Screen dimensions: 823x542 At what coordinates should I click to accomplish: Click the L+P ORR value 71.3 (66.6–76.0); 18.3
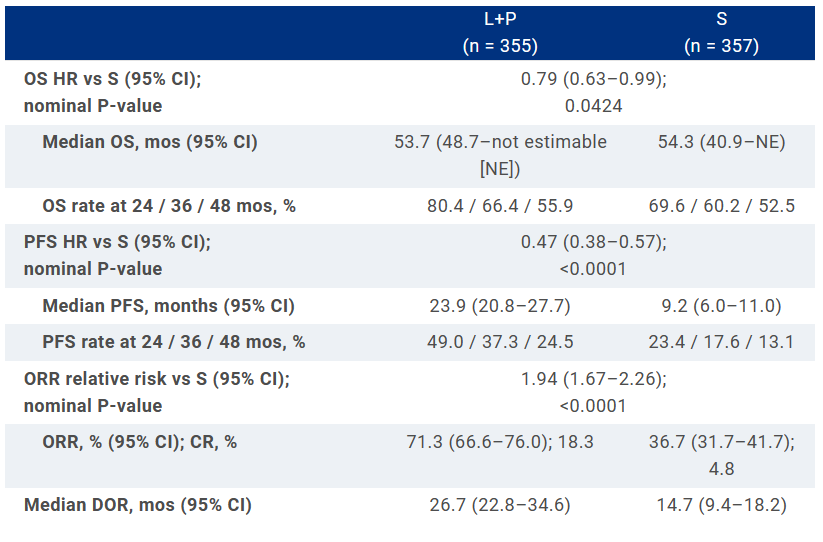coord(500,442)
